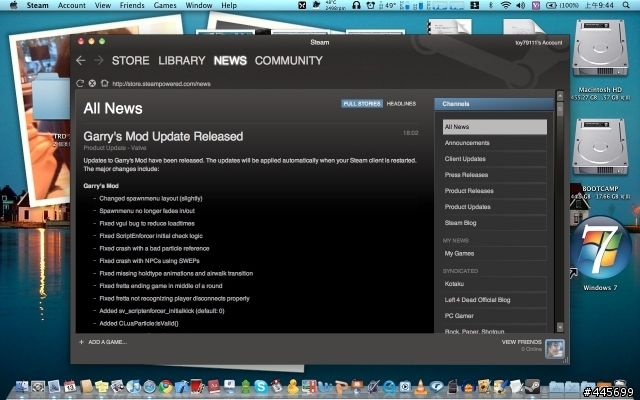Open the Calendar icon in the Dock

(x=70, y=386)
